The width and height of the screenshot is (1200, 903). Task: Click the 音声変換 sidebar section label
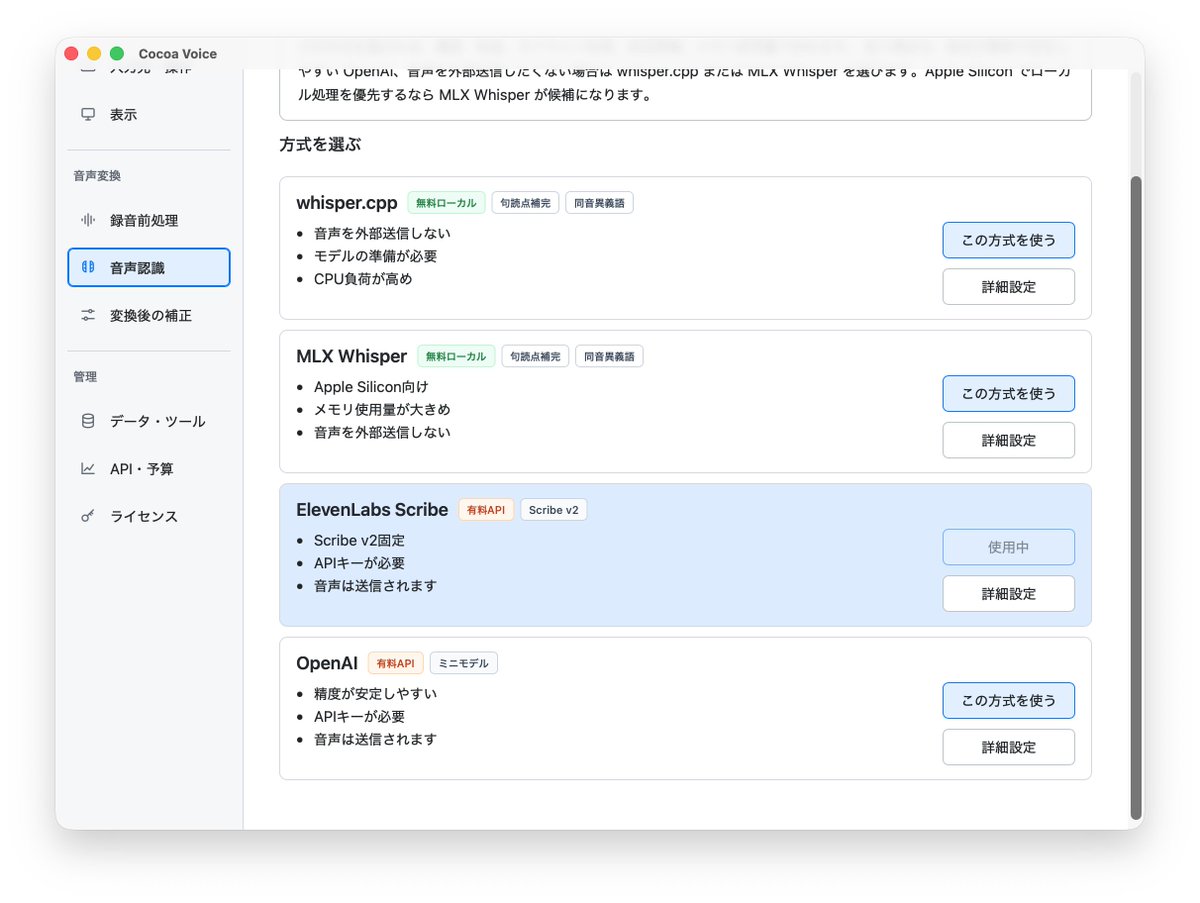point(97,176)
